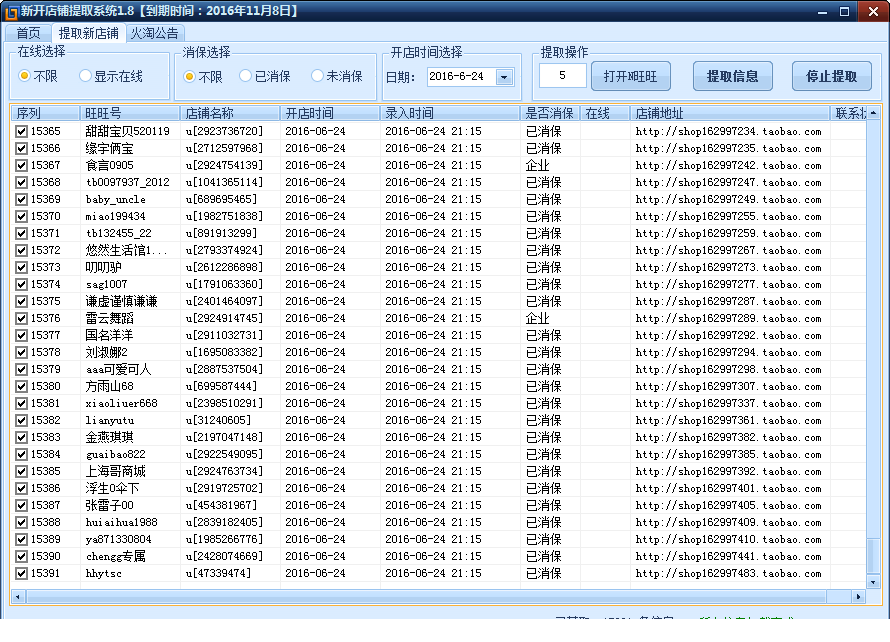Click the 停止提取 button
This screenshot has width=890, height=642.
point(832,76)
